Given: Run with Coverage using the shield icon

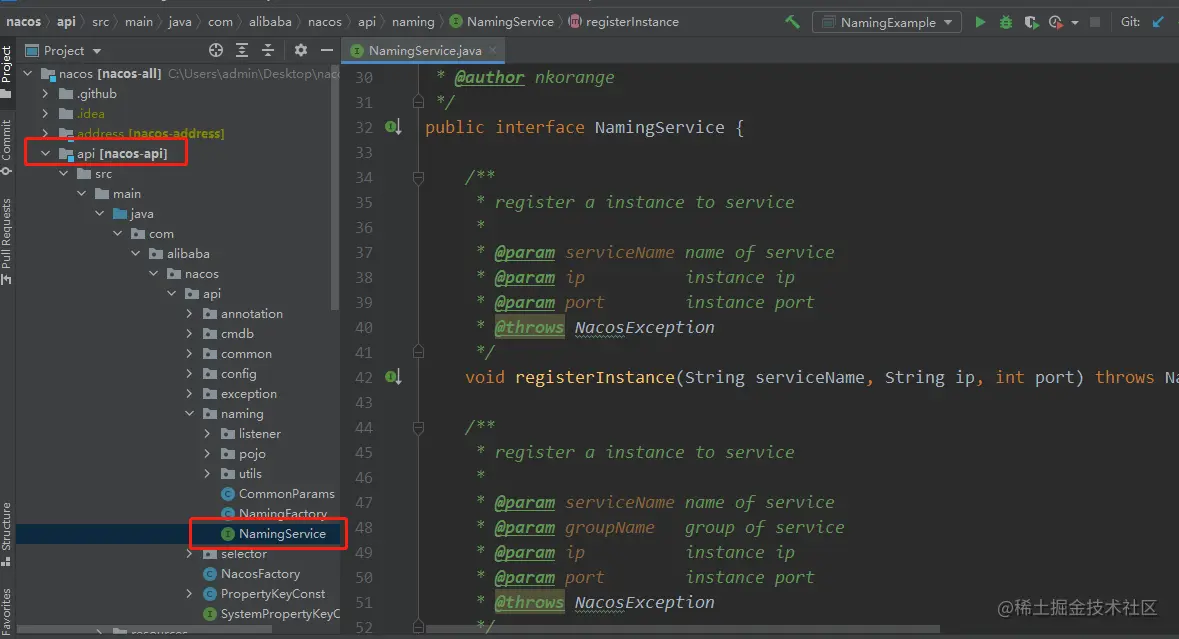Looking at the screenshot, I should click(1031, 22).
